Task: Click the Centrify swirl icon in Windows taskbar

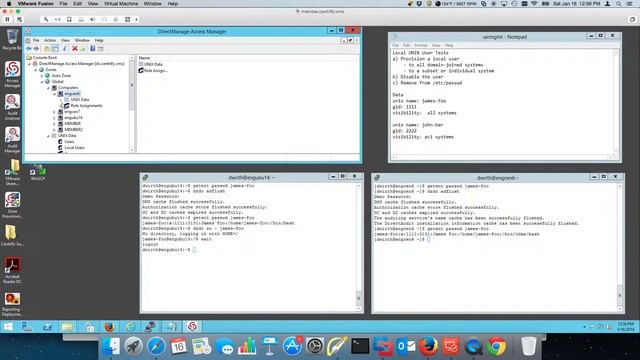Action: coord(192,327)
